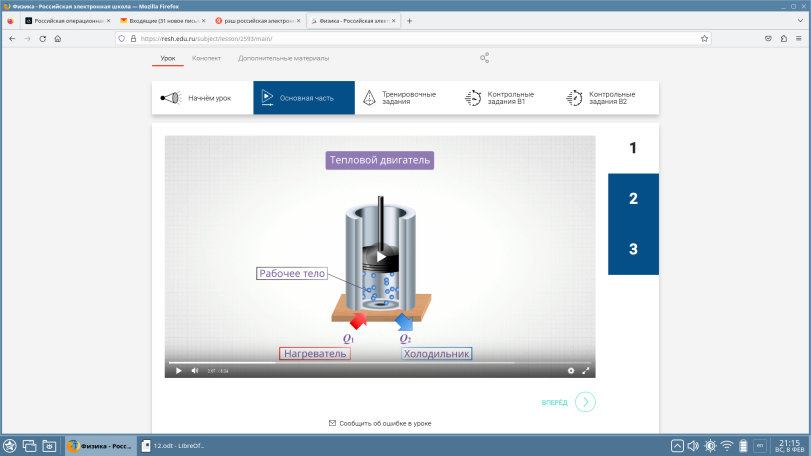Play the video with the center play button

[x=380, y=256]
